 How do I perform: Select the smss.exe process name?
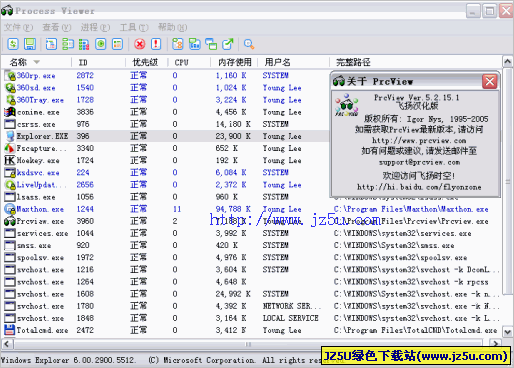[34, 245]
